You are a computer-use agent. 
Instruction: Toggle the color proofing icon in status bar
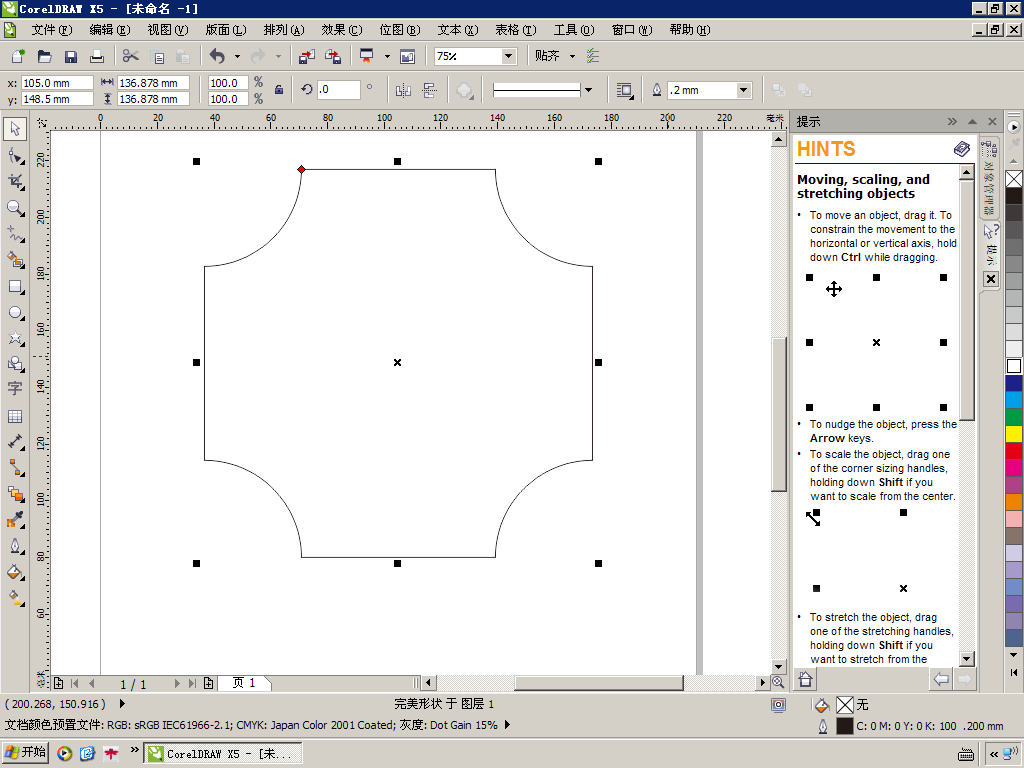(778, 705)
